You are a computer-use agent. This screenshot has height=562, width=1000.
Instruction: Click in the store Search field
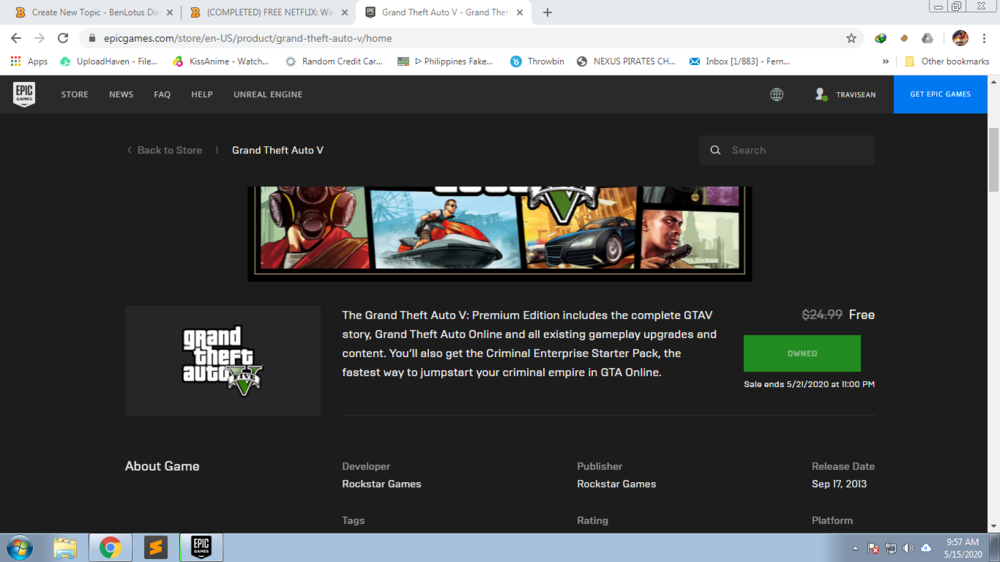pyautogui.click(x=795, y=150)
